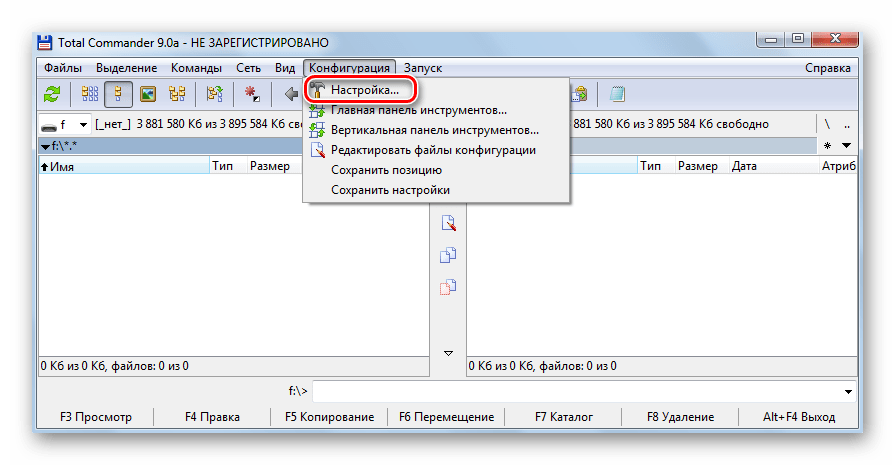895x465 pixels.
Task: Click the F4 Правка button
Action: click(212, 417)
